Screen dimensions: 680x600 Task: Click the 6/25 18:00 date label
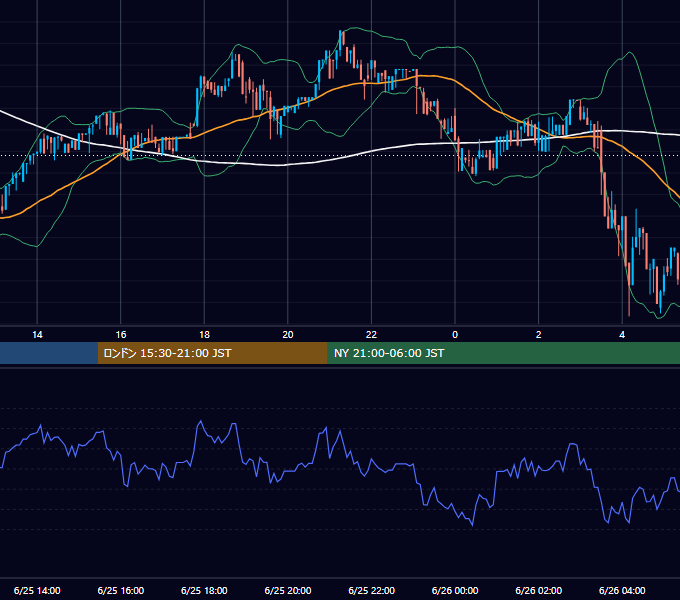204,590
